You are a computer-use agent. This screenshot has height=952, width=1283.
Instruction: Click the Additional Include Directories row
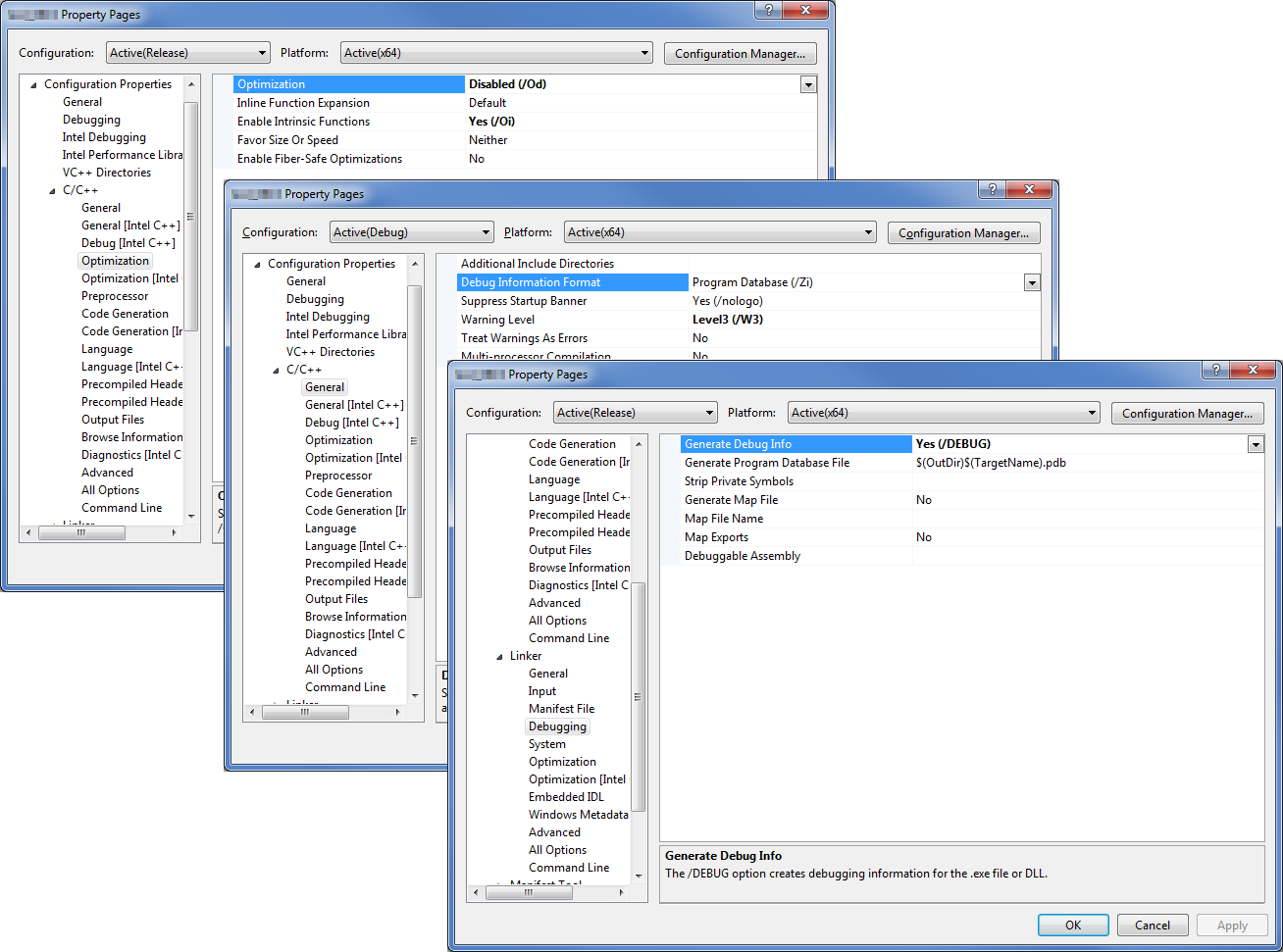[747, 264]
